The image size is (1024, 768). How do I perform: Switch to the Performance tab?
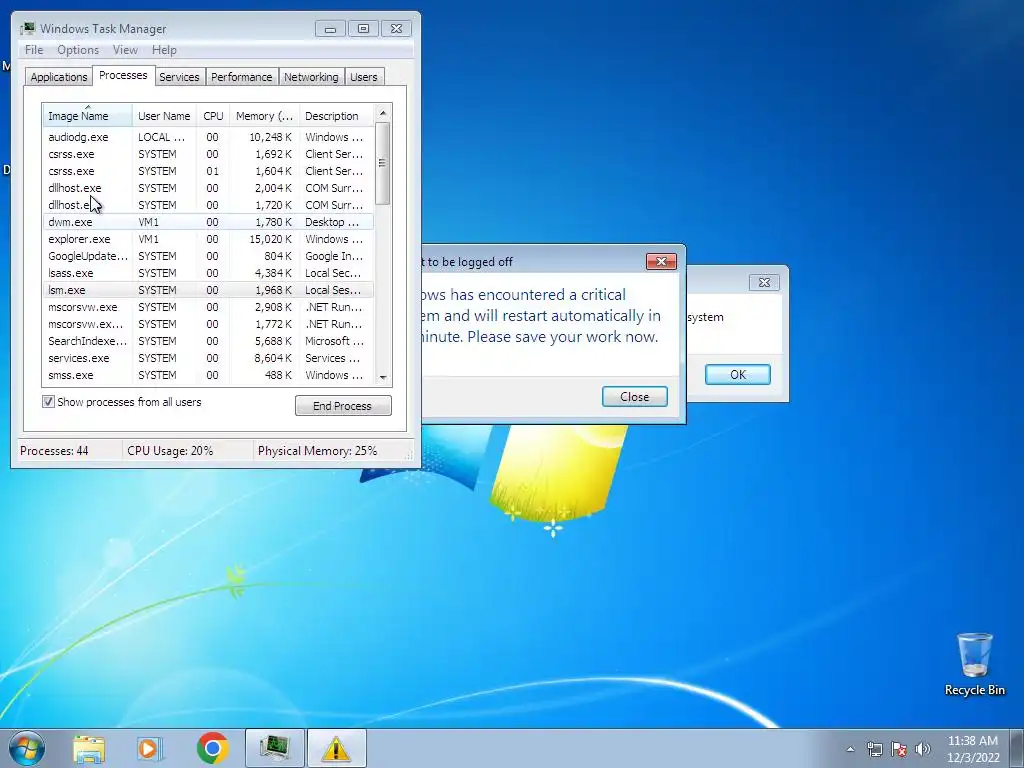click(242, 77)
